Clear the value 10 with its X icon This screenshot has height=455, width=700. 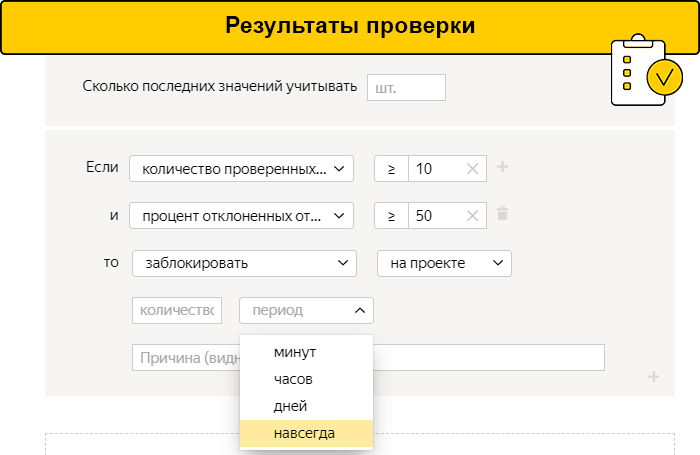coord(473,169)
